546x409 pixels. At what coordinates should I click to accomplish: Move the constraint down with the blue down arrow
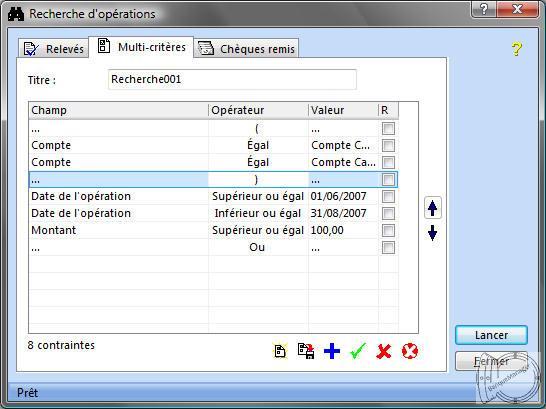[432, 233]
